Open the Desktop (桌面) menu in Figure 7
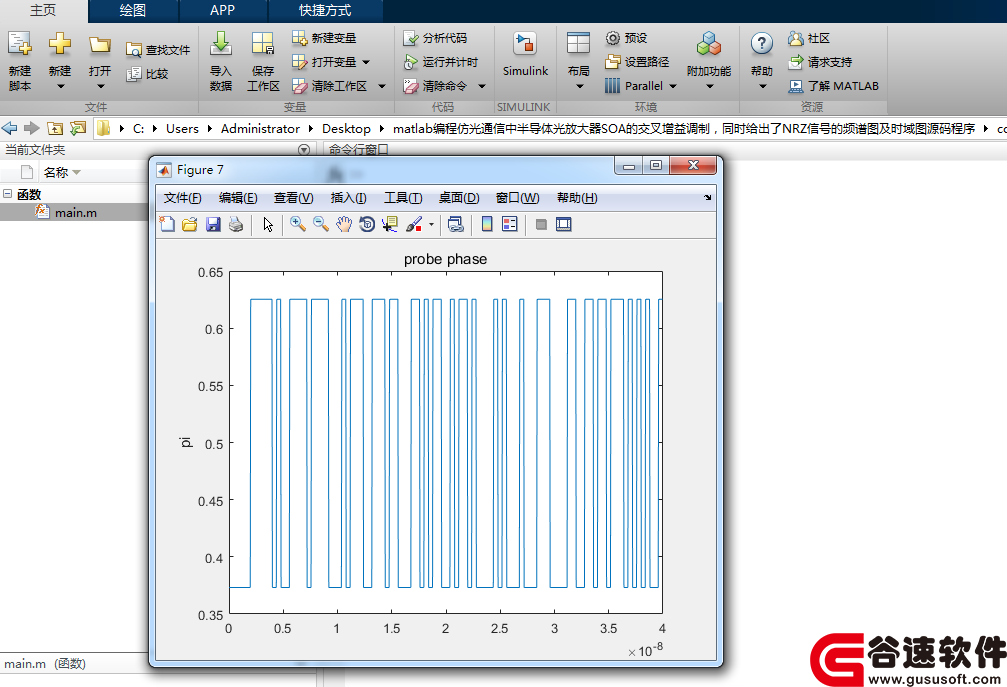1007x687 pixels. tap(459, 198)
